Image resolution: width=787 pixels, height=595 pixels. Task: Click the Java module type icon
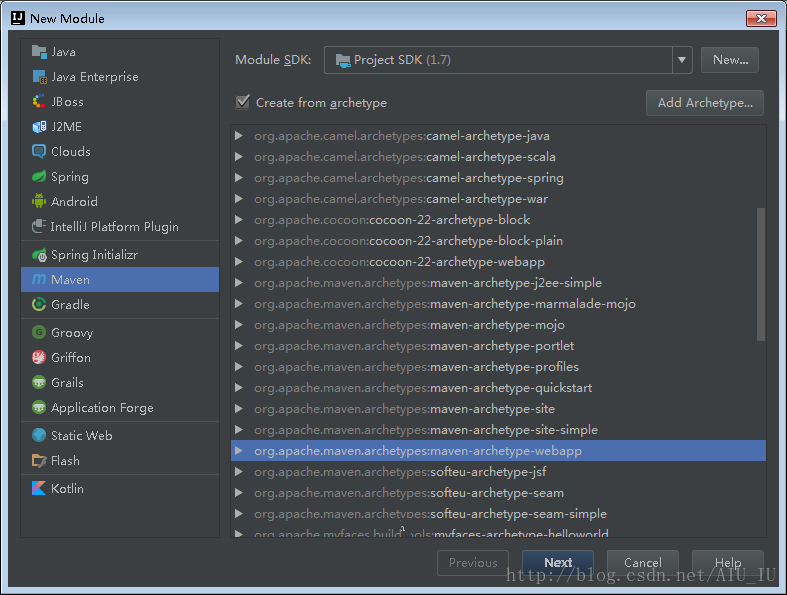click(39, 52)
